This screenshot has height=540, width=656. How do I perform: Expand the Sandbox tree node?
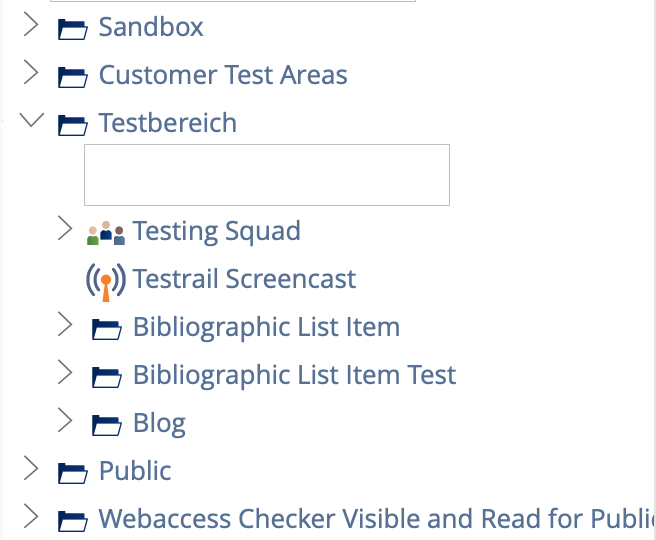[31, 26]
